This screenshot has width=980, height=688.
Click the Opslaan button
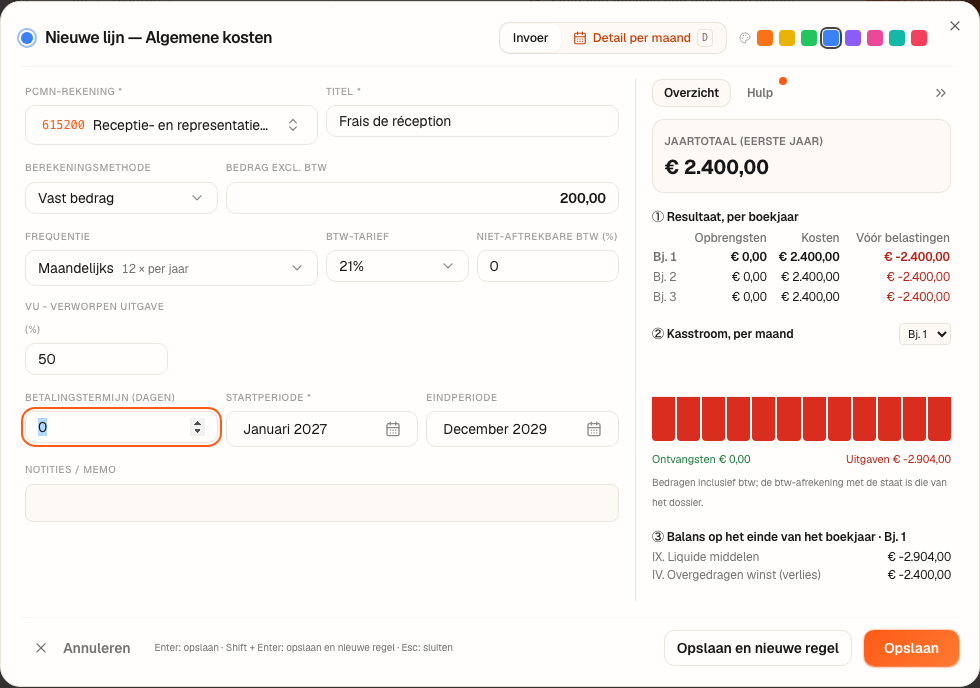[911, 648]
